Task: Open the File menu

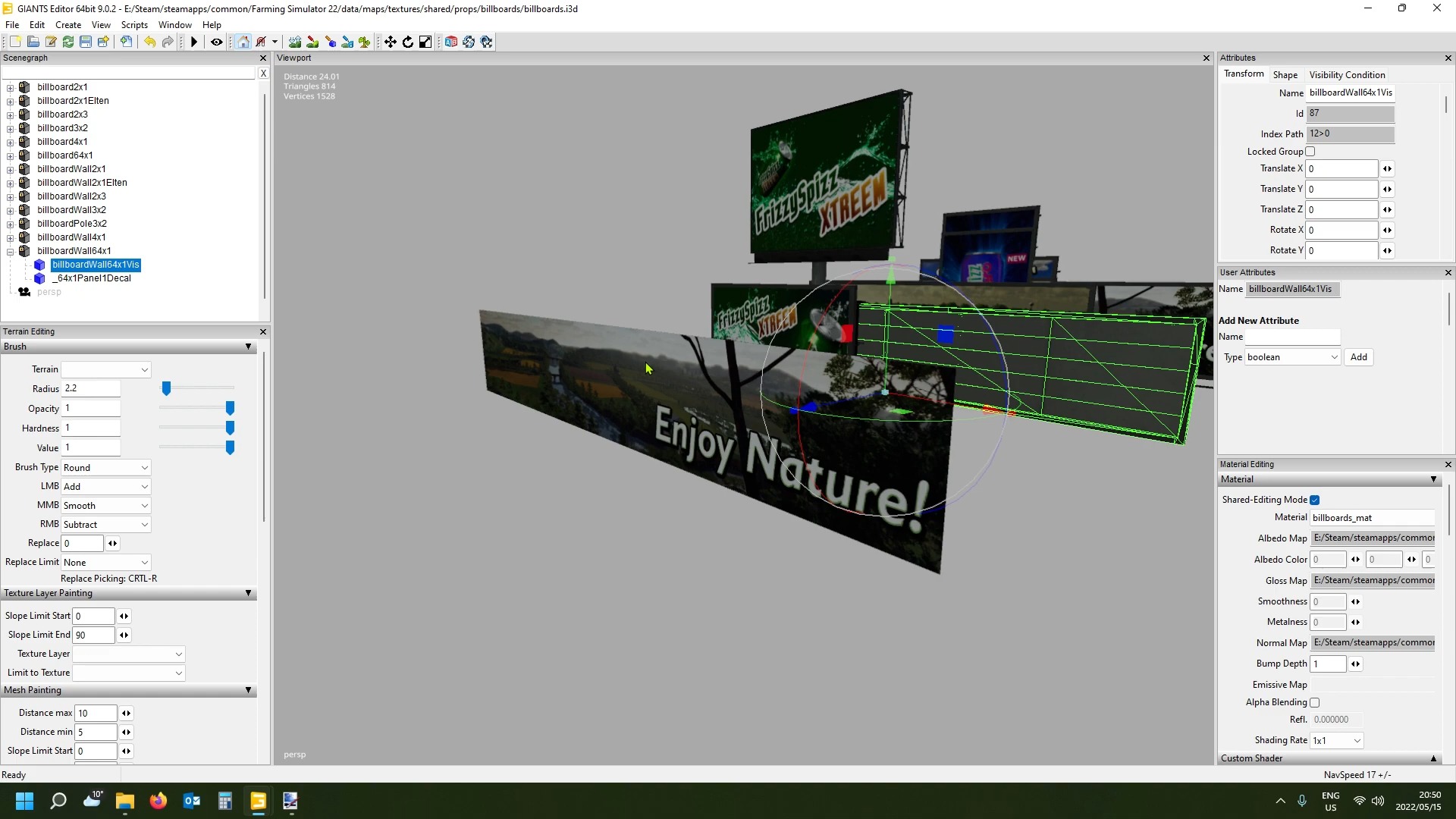Action: coord(12,25)
